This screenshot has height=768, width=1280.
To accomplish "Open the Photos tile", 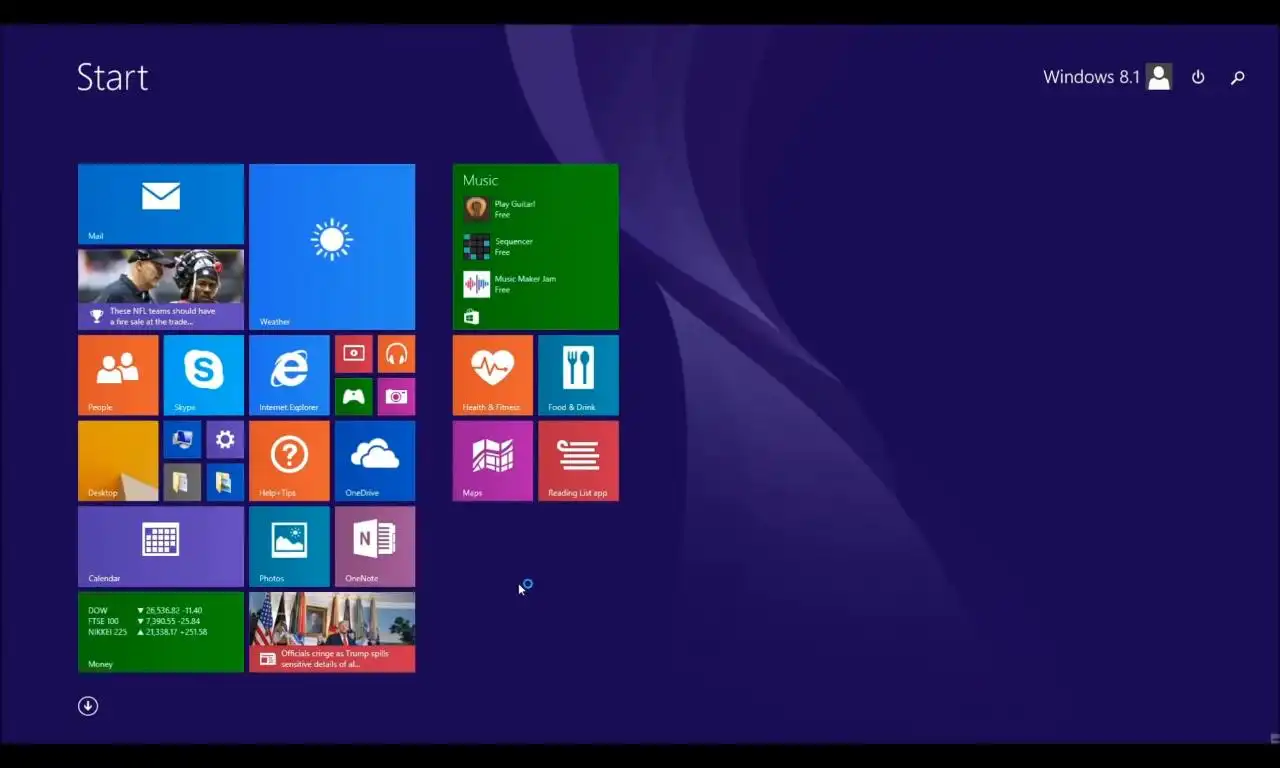I will [x=289, y=546].
